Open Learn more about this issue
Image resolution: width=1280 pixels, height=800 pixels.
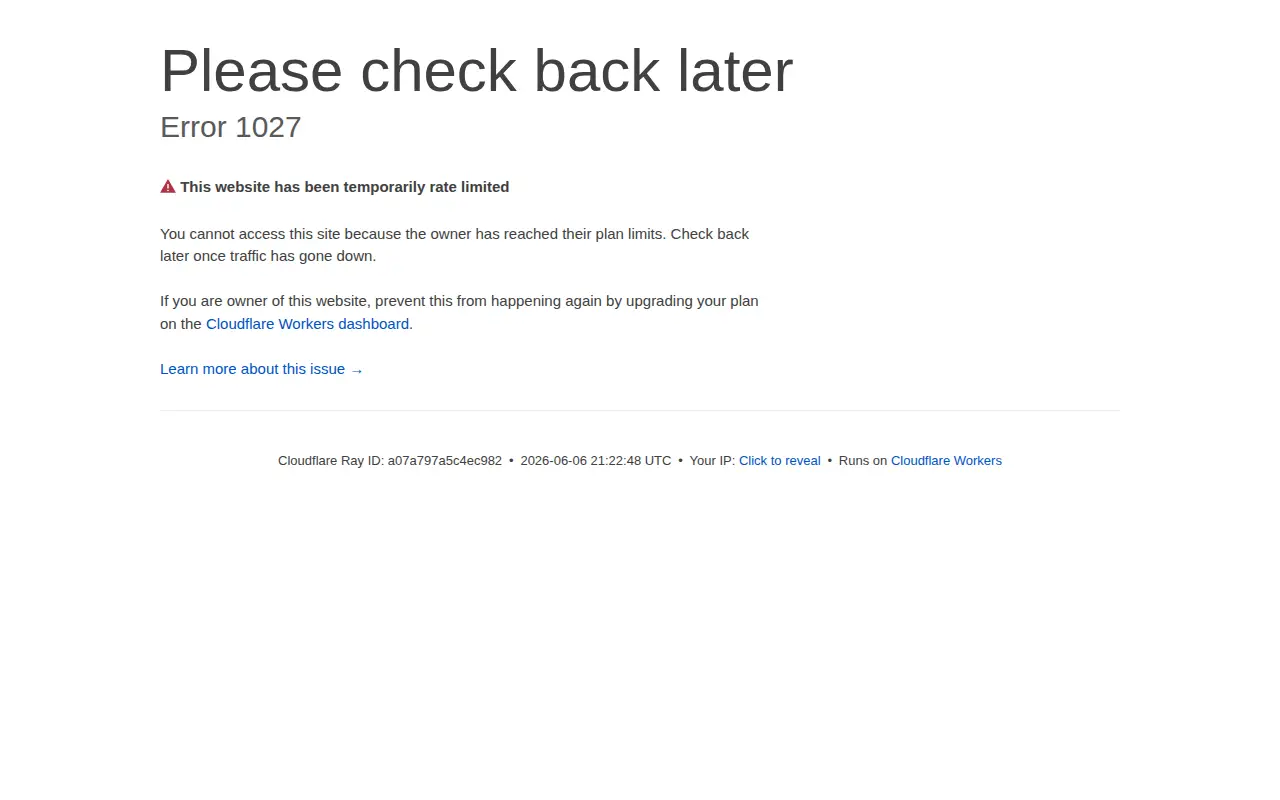pos(262,369)
